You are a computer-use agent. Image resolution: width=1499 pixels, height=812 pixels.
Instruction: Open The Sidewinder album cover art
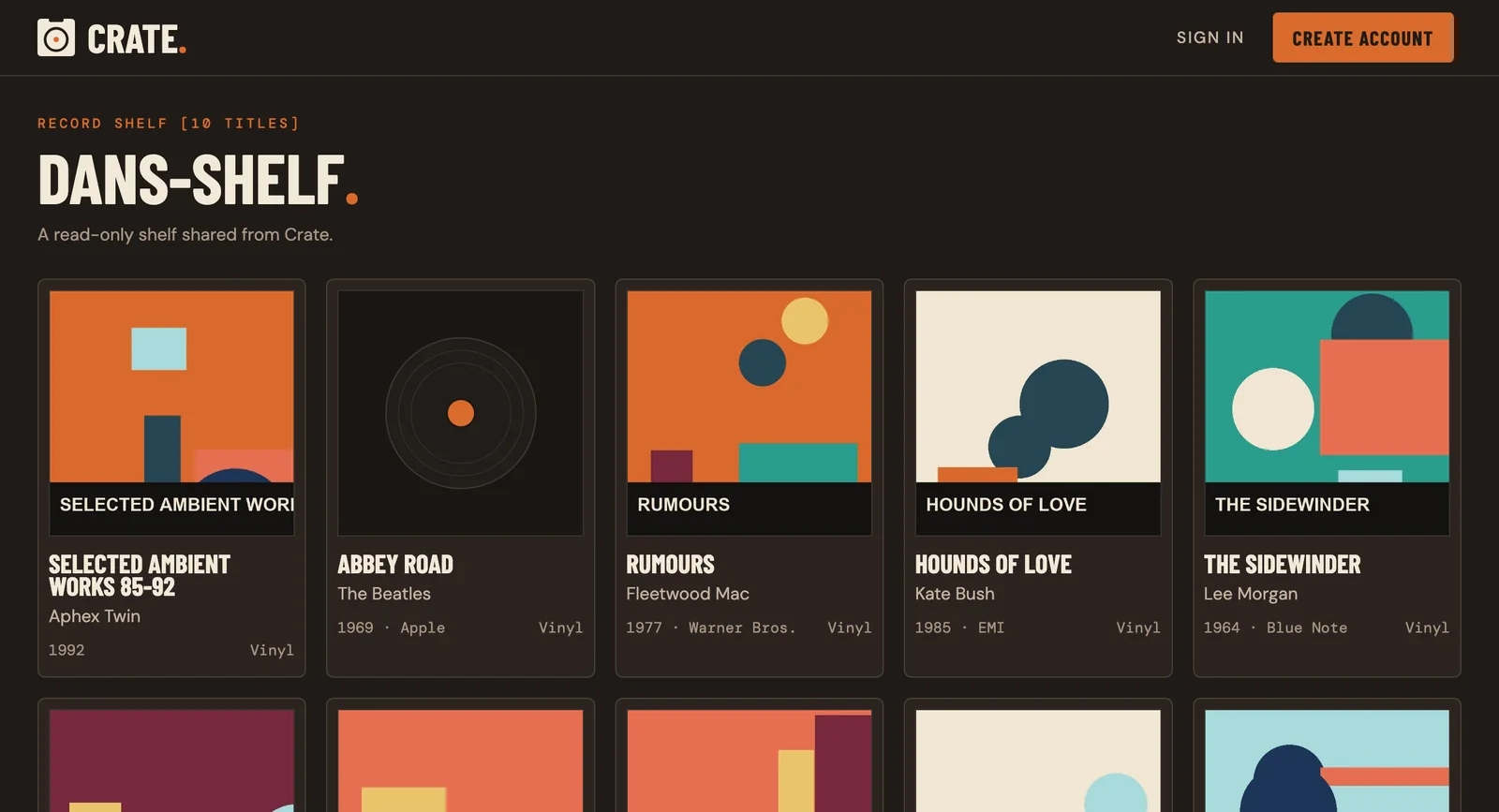(x=1327, y=413)
